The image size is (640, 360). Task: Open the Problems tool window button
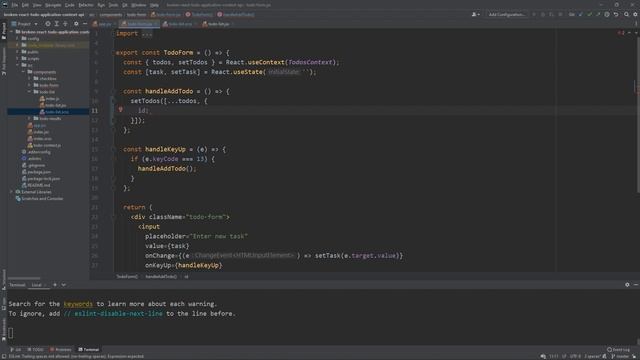pos(60,349)
